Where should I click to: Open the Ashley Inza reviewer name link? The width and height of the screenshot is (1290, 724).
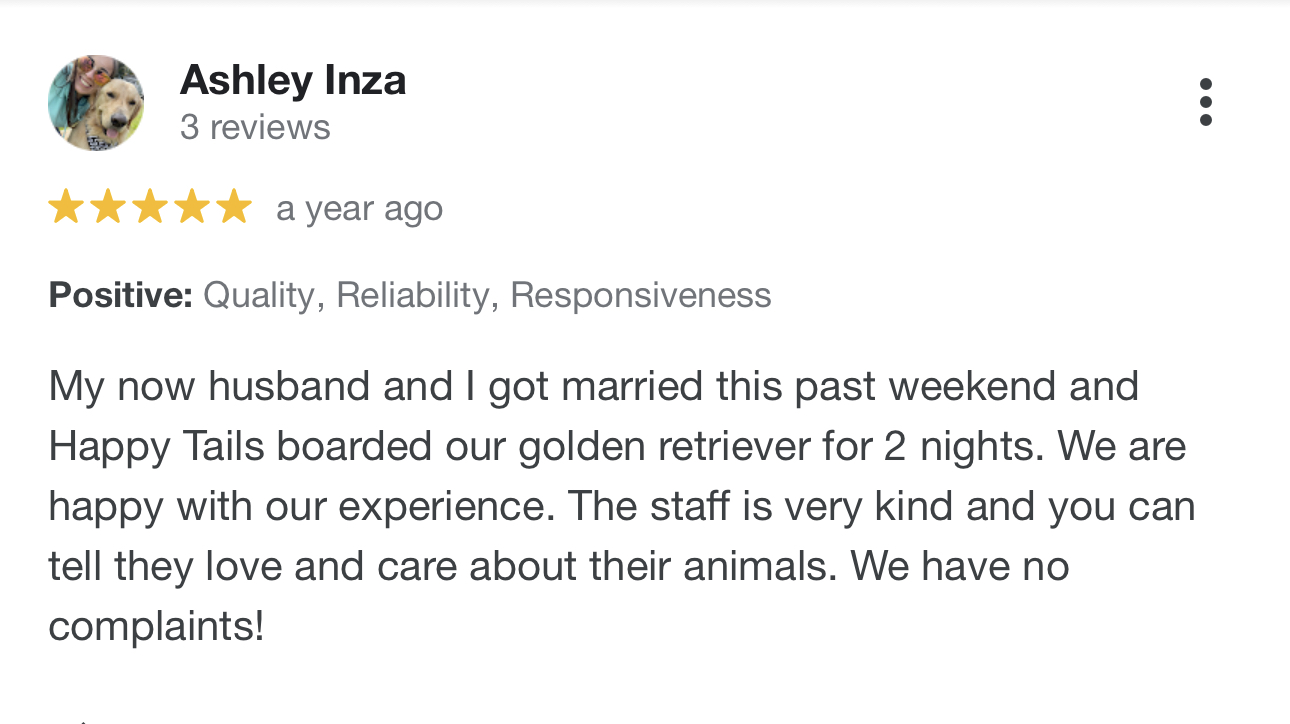pos(293,80)
